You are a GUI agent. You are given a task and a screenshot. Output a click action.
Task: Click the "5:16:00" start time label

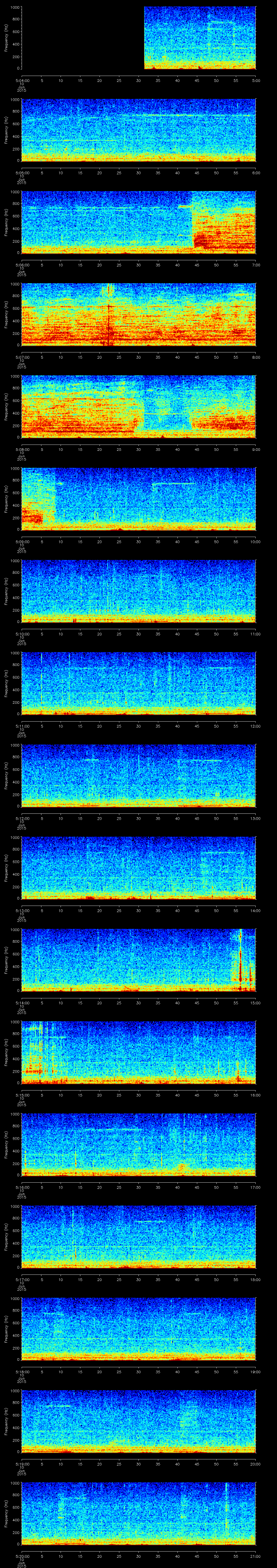tap(22, 1186)
